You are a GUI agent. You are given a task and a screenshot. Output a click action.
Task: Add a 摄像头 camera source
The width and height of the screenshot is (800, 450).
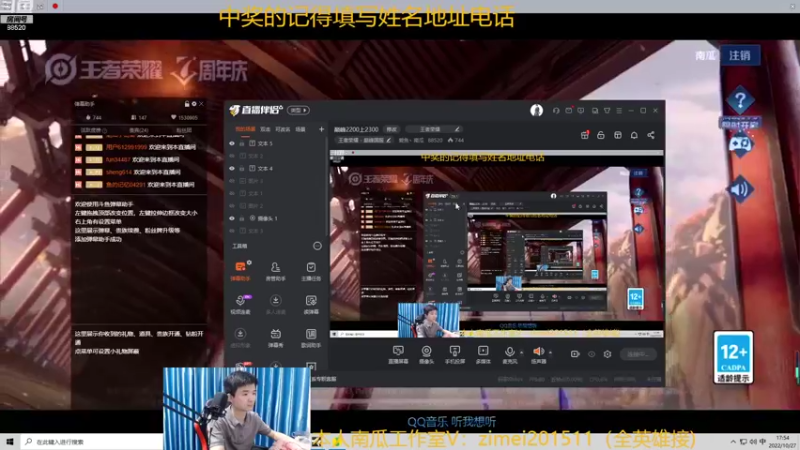[427, 355]
